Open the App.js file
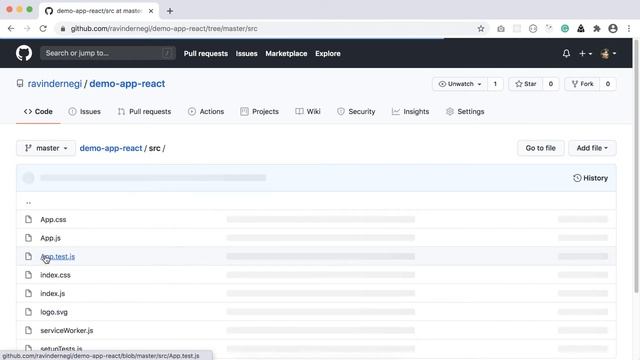 click(x=50, y=238)
